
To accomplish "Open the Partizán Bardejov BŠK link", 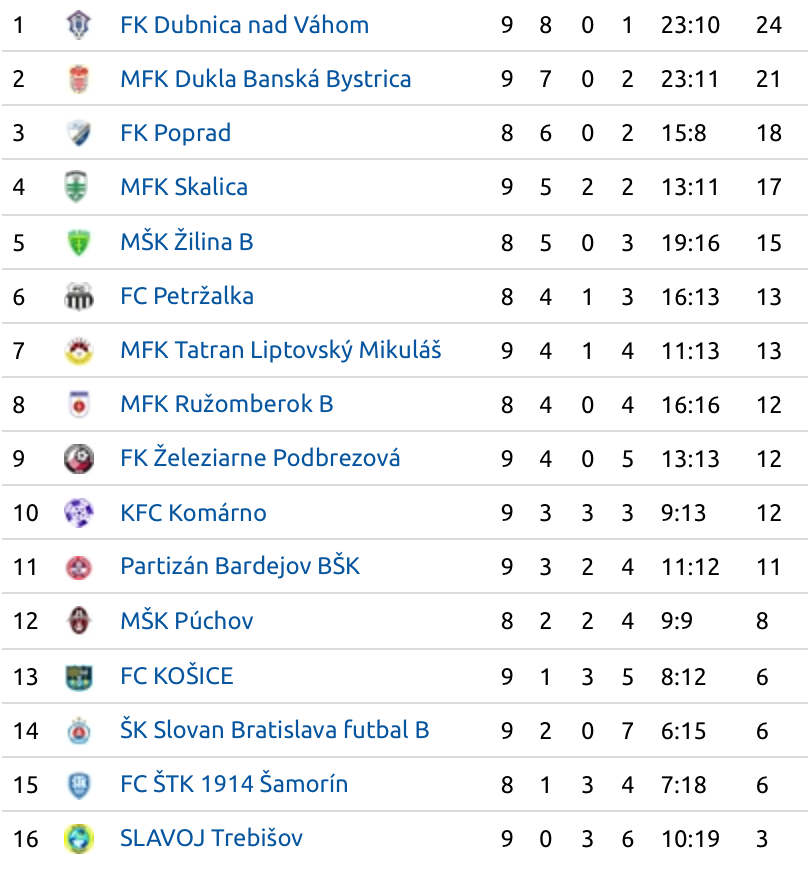I will [240, 566].
